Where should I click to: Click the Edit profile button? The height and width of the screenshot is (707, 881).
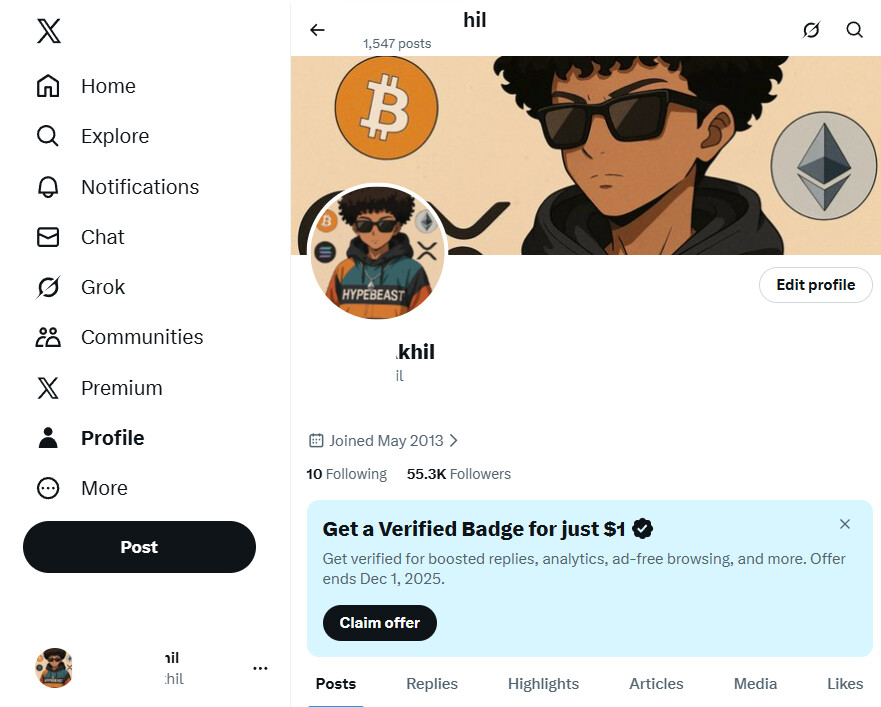pyautogui.click(x=815, y=285)
